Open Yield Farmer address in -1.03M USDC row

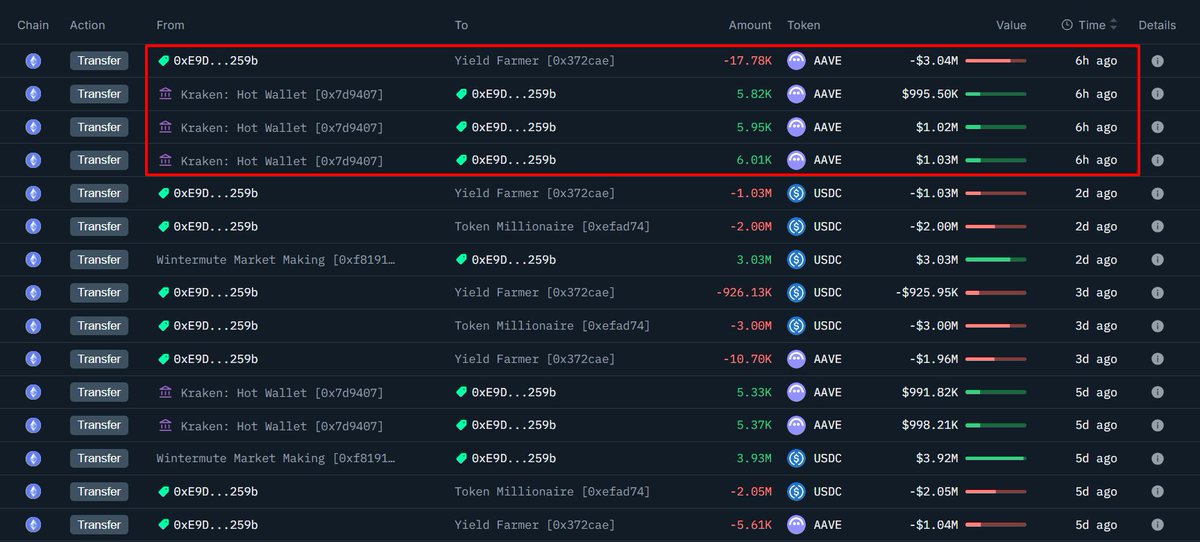[x=534, y=193]
